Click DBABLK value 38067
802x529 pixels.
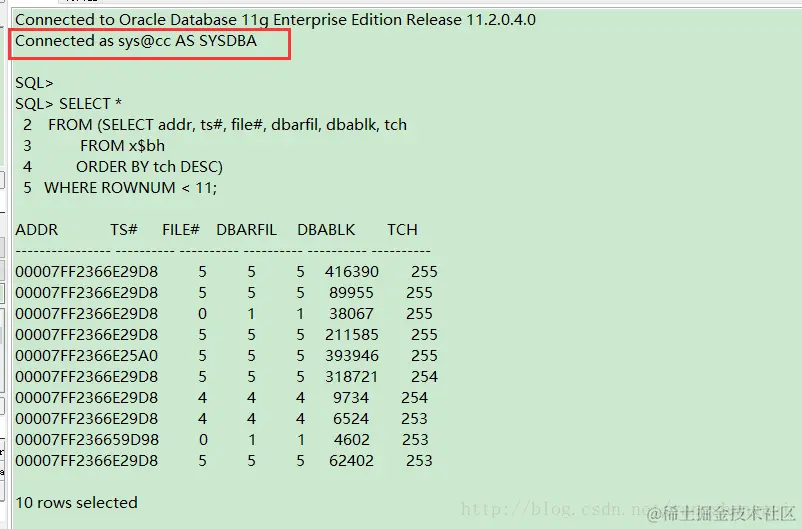(x=351, y=314)
